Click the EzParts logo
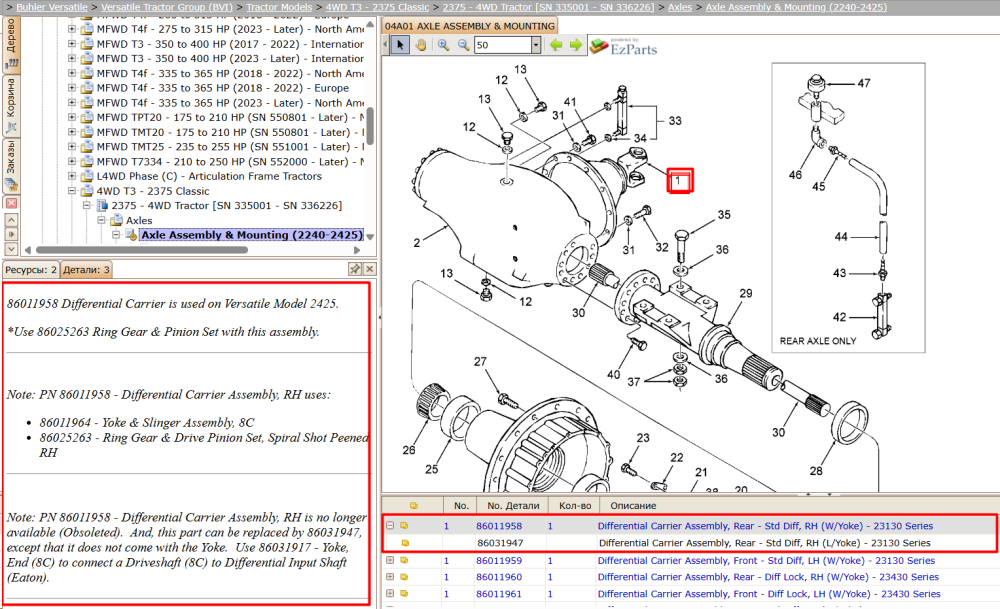The width and height of the screenshot is (1000, 609). tap(624, 47)
